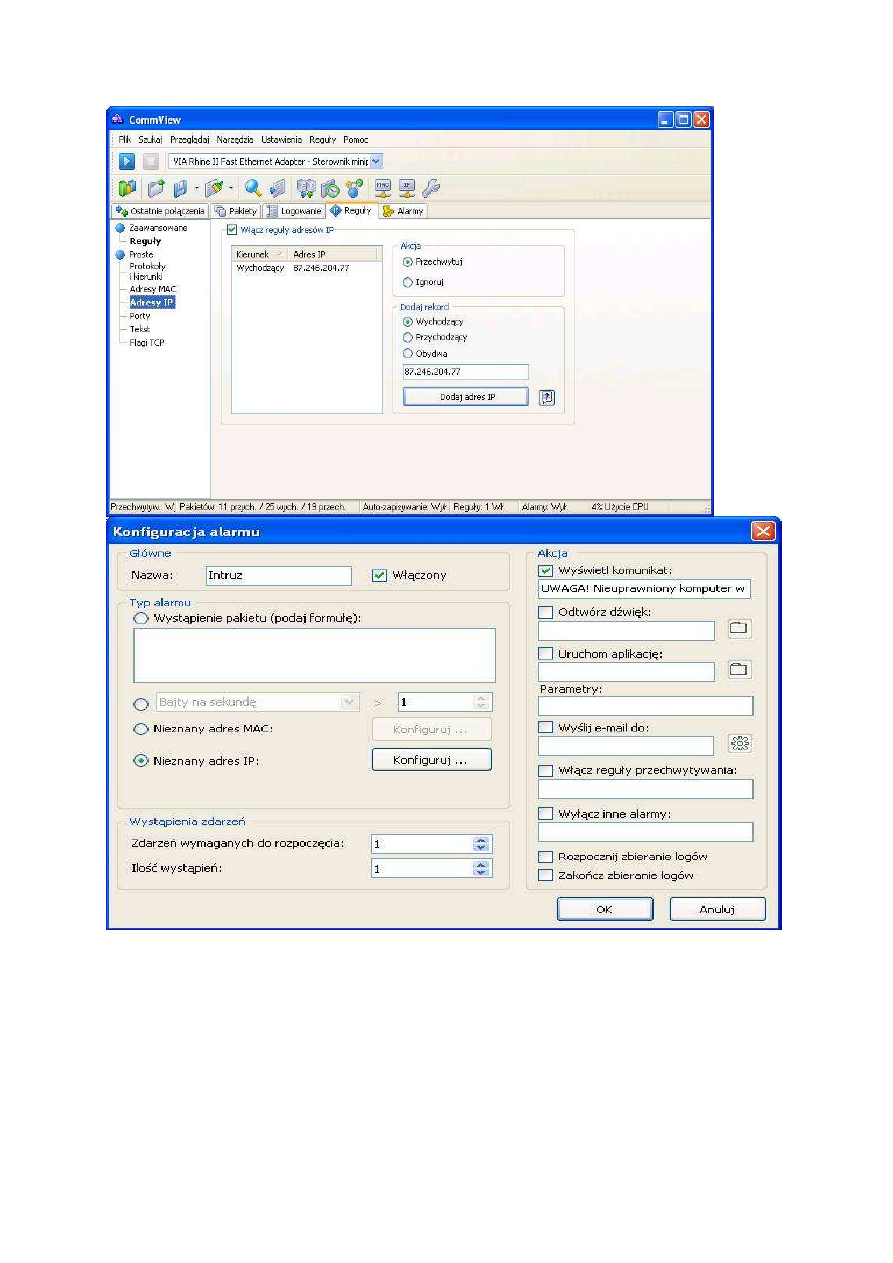
Task: Toggle the Włączony checkbox
Action: [378, 575]
